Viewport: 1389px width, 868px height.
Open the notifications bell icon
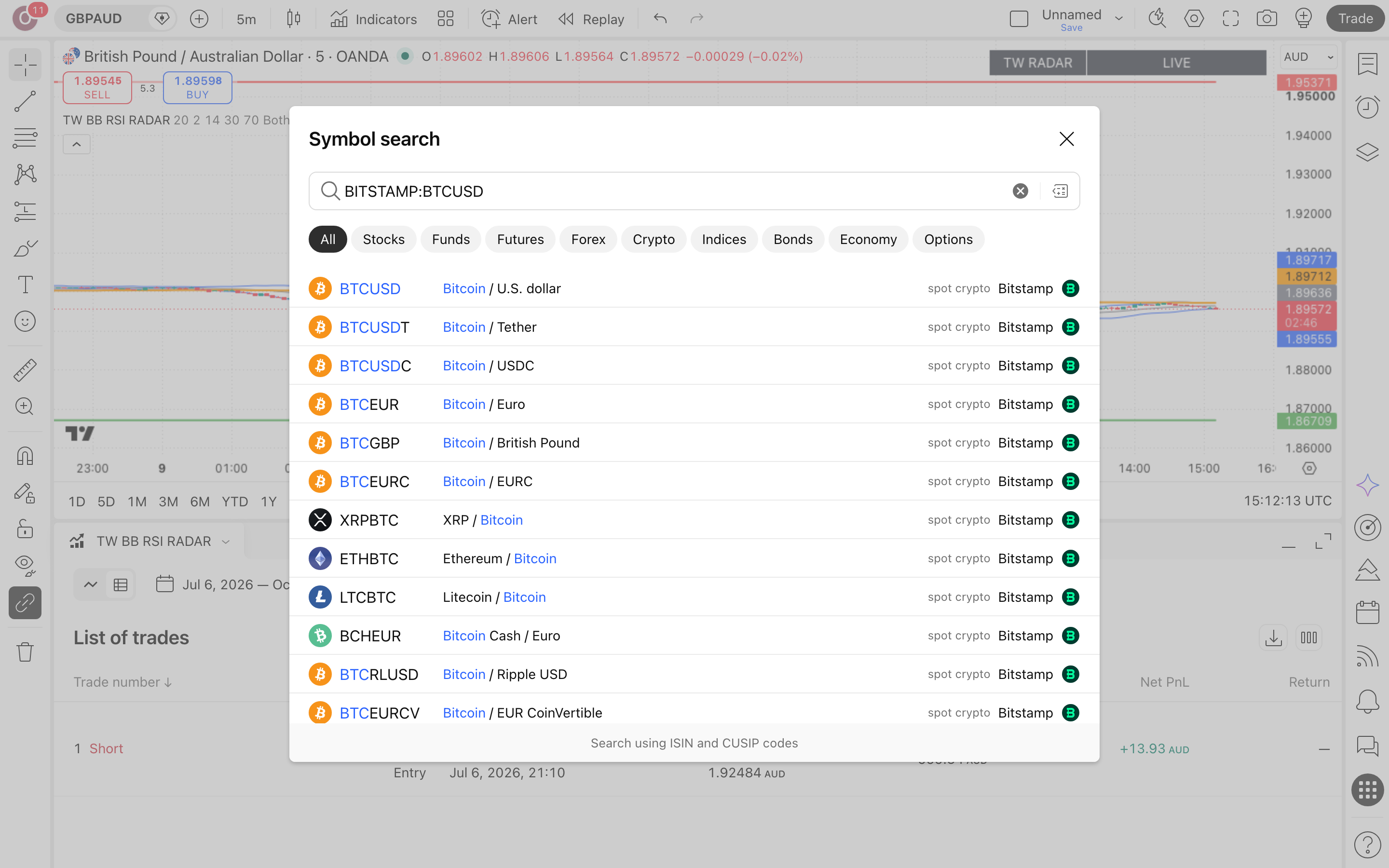click(1367, 701)
